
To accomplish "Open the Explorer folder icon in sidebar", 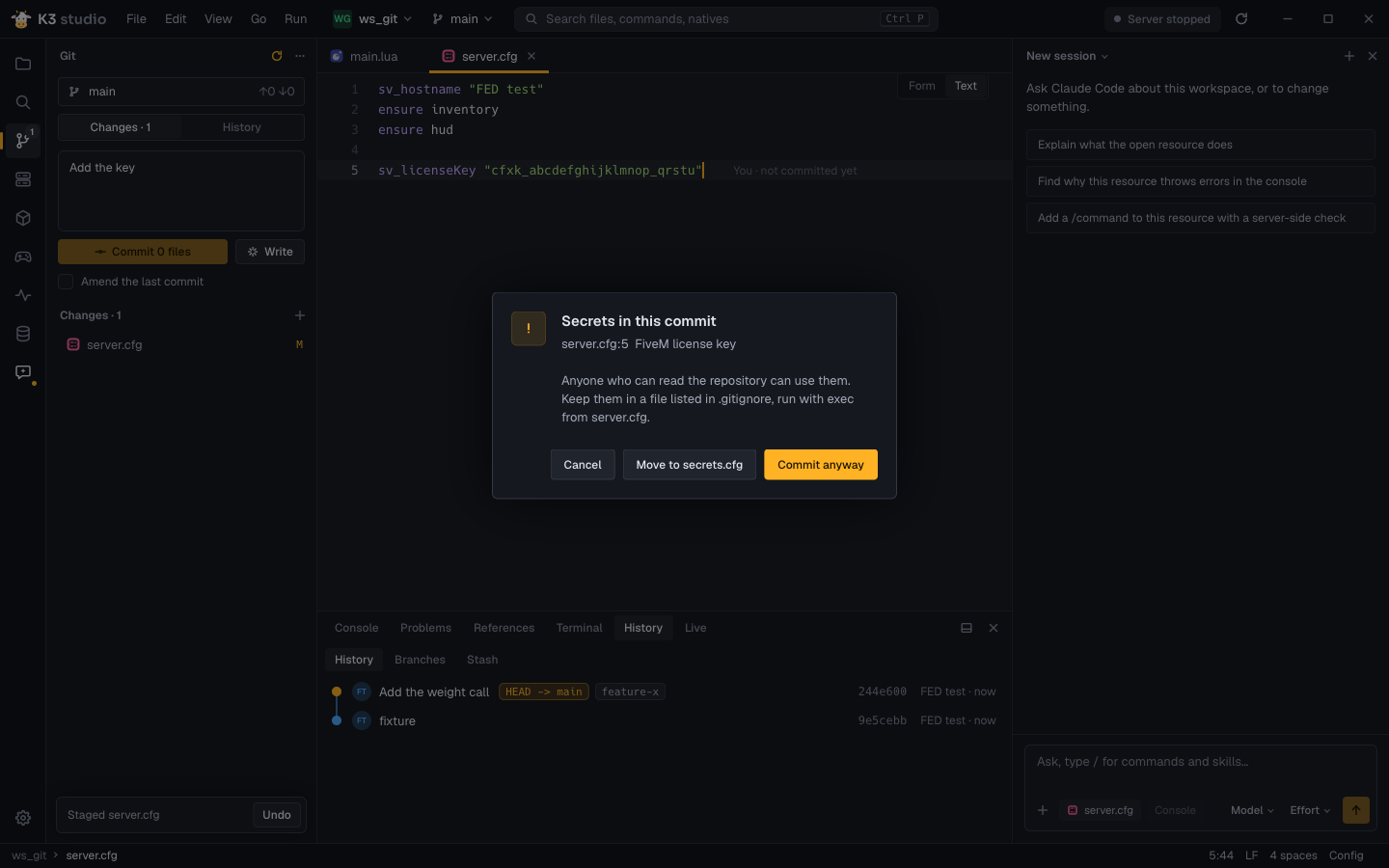I will click(23, 64).
